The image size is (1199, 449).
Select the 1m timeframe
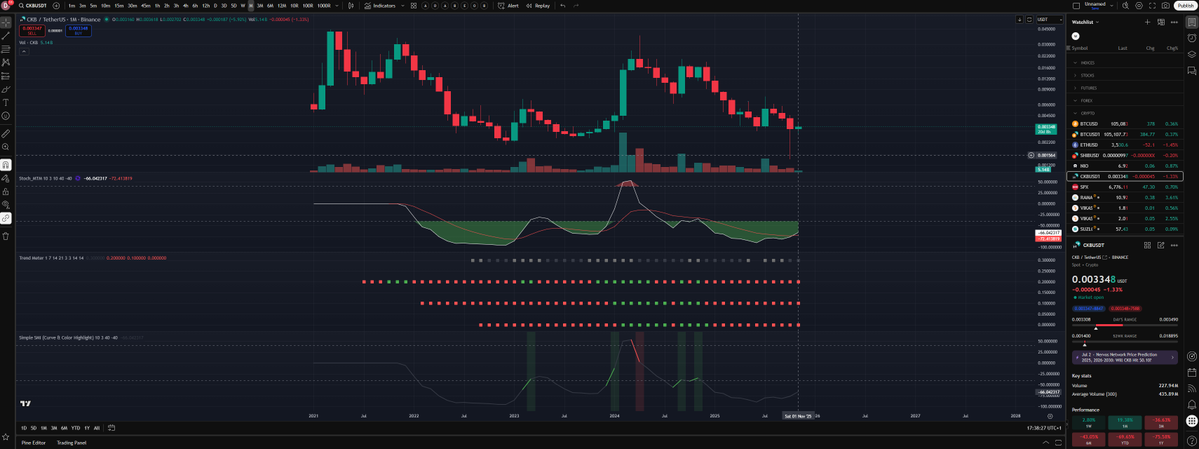[x=71, y=5]
